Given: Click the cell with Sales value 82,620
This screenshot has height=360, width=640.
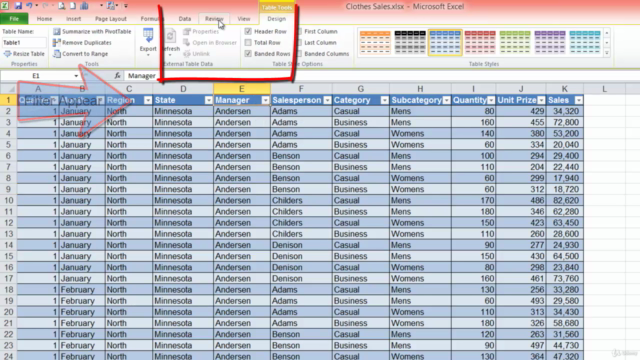Looking at the screenshot, I should [565, 200].
